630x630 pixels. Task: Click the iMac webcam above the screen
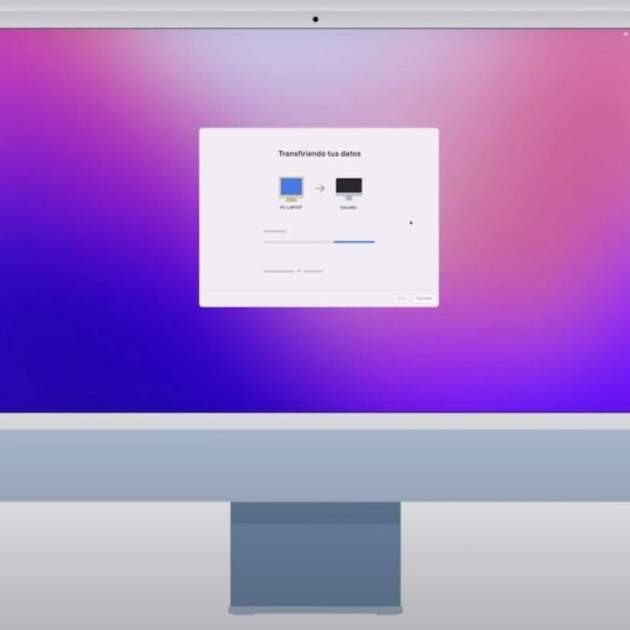315,19
